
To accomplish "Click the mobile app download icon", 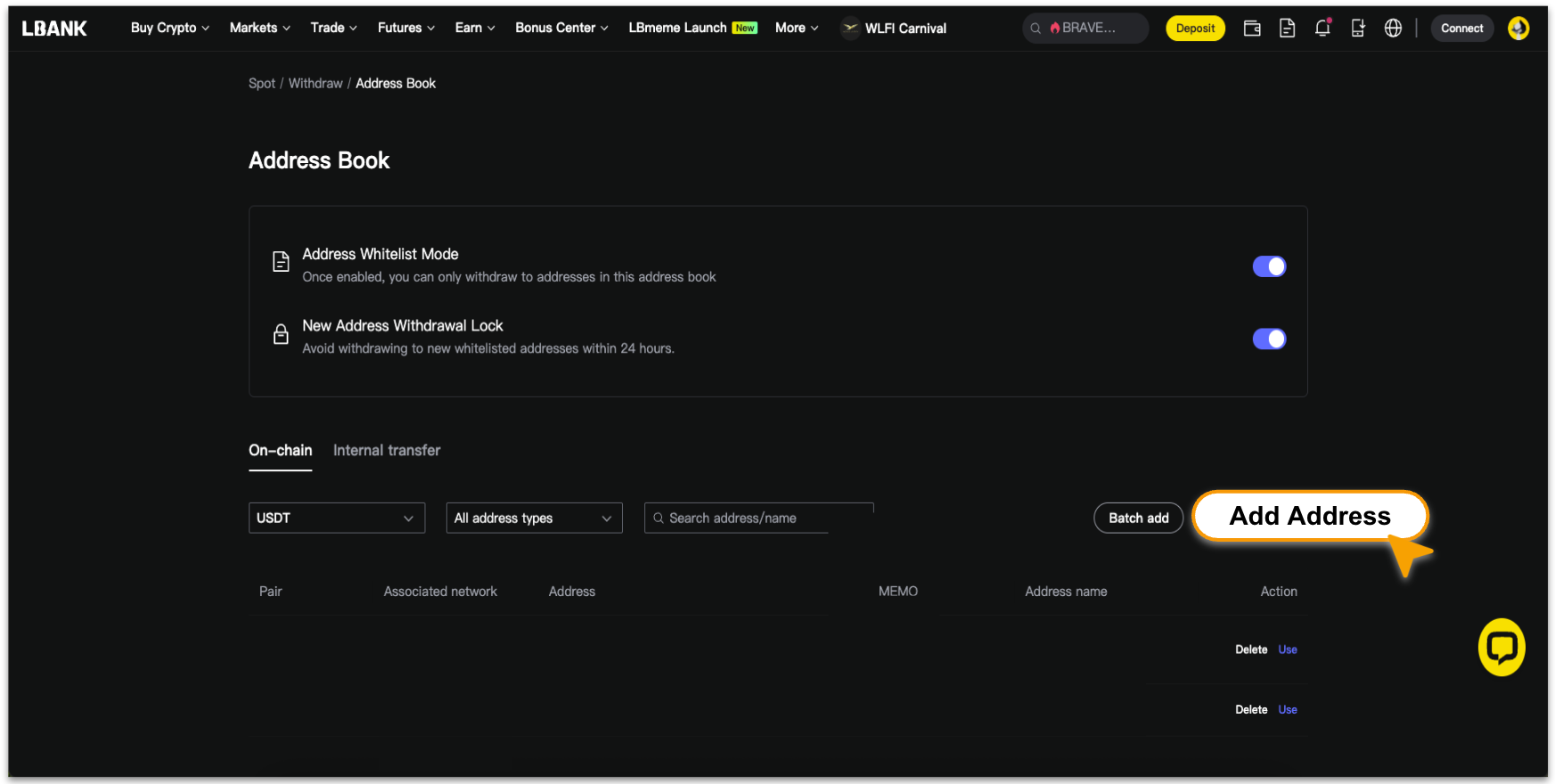I will pos(1357,29).
